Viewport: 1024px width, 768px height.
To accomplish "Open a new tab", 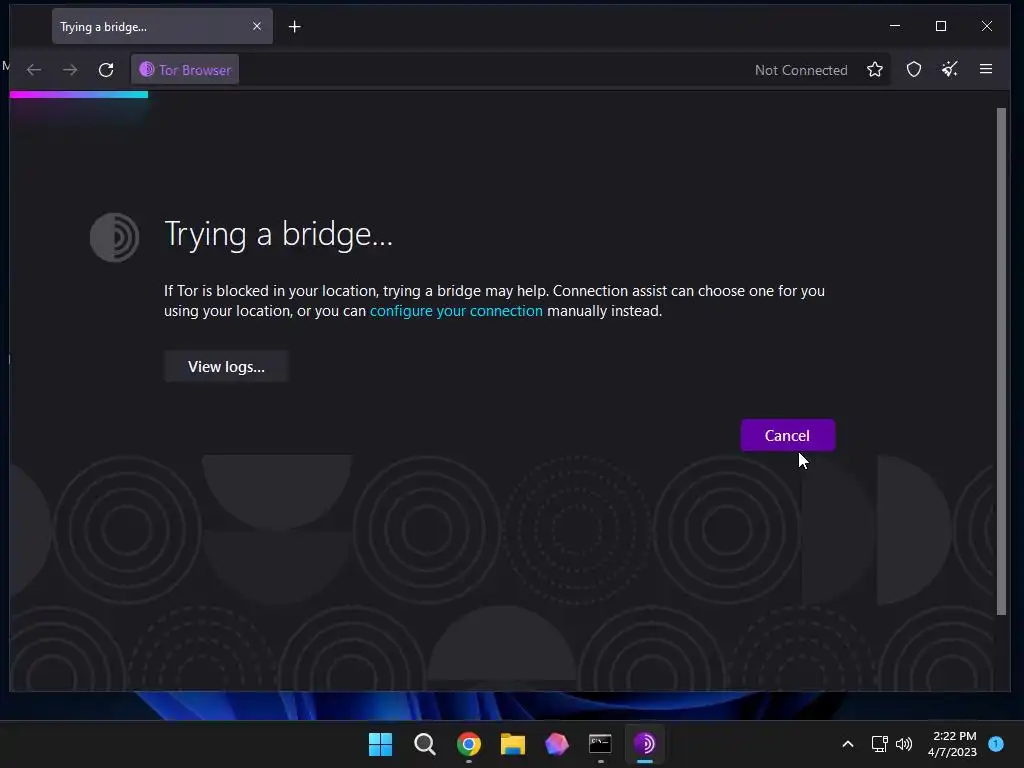I will coord(295,27).
